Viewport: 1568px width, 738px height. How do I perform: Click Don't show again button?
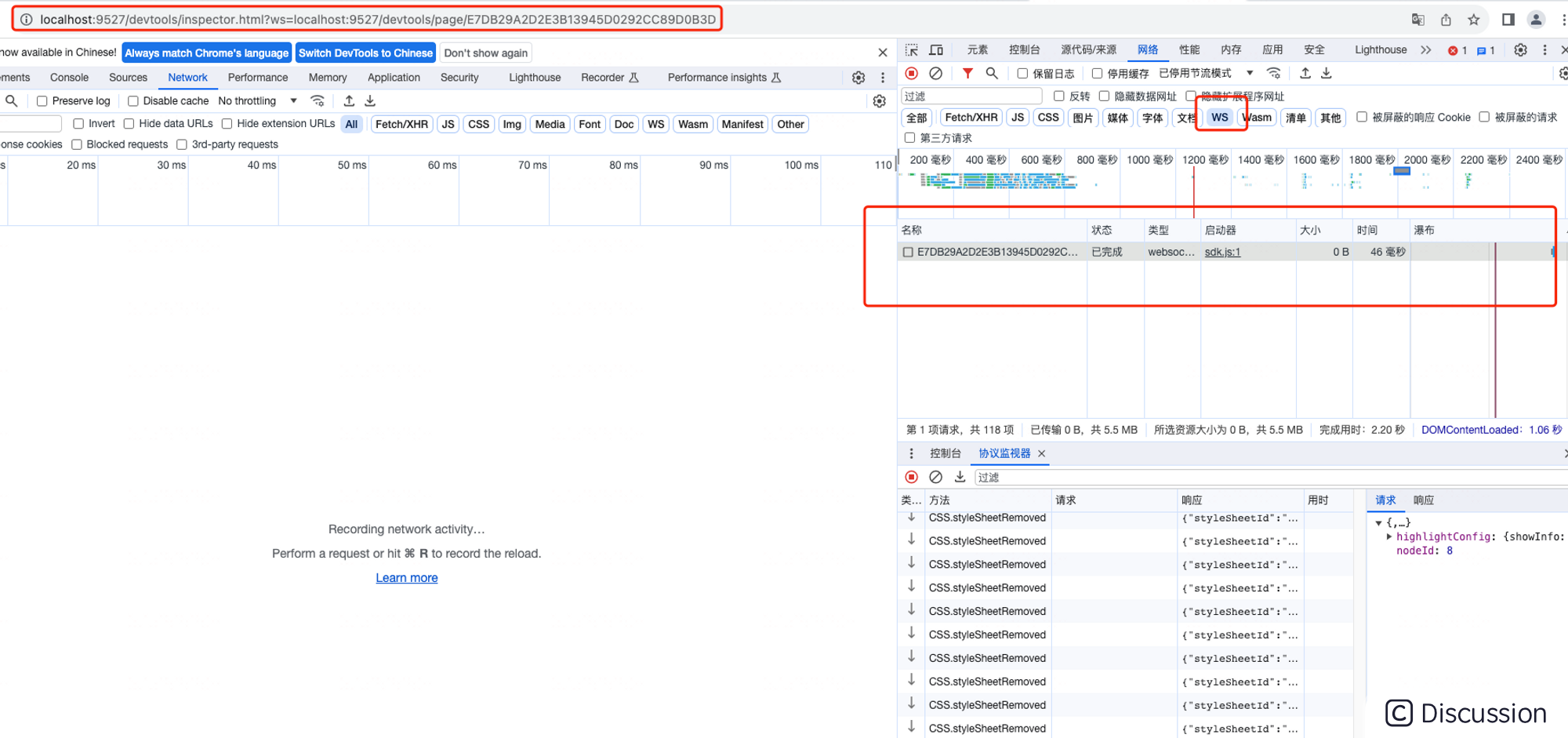(x=486, y=53)
